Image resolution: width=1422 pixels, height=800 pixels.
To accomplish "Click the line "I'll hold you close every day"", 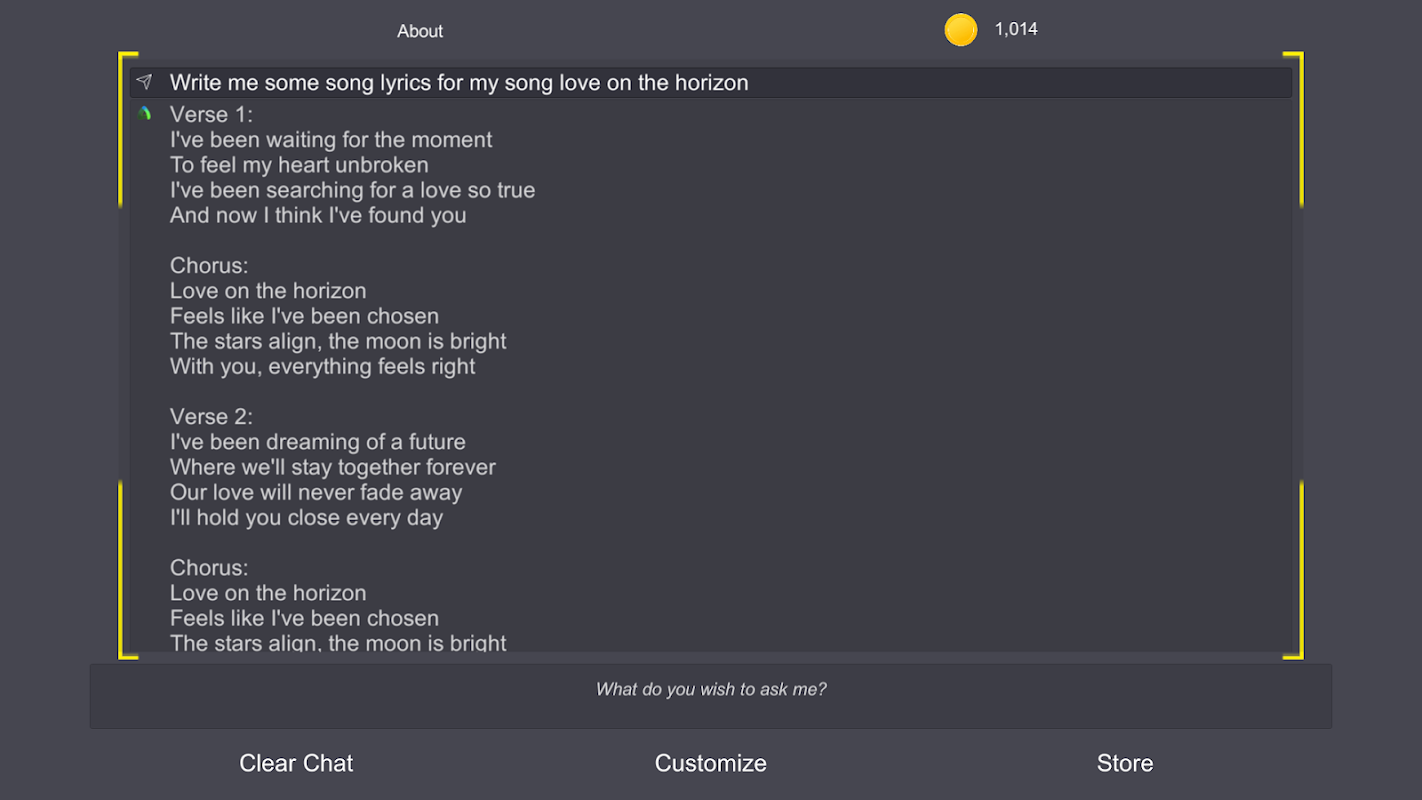I will 306,518.
